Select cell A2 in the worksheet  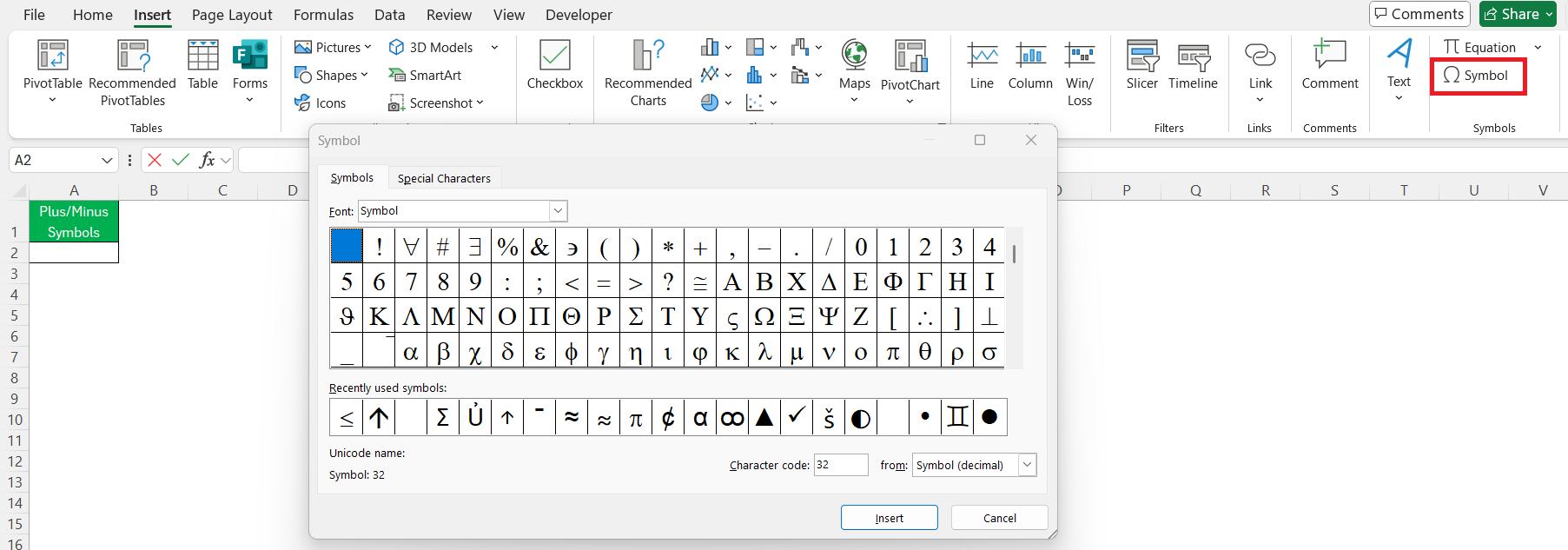click(74, 253)
